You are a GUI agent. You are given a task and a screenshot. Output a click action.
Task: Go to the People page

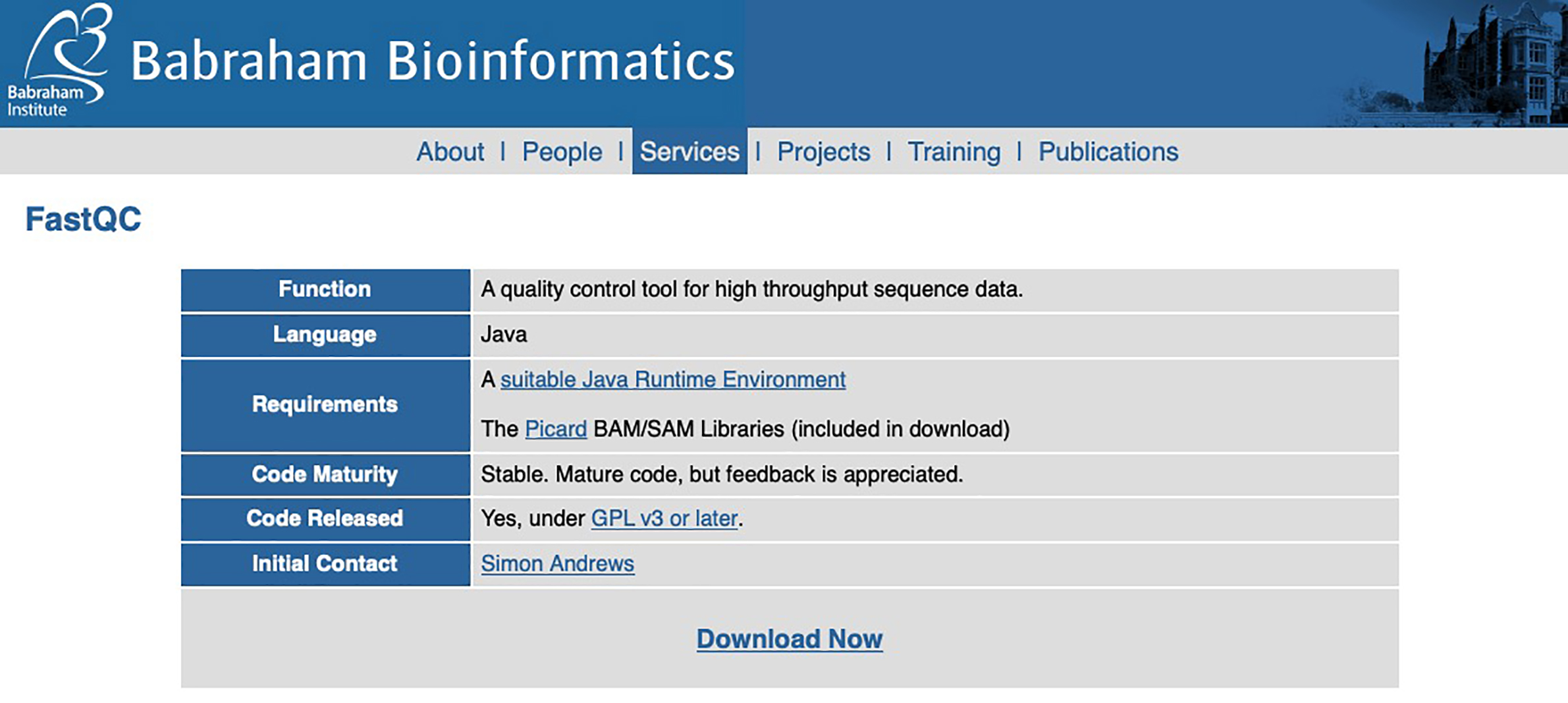coord(562,152)
